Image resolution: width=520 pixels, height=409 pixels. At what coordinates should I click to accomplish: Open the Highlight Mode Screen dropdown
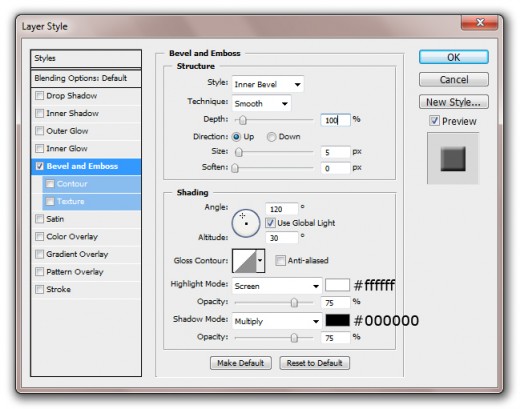277,286
